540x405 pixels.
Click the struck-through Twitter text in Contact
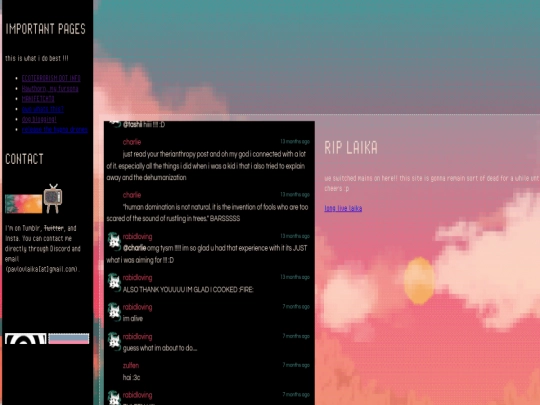[54, 228]
